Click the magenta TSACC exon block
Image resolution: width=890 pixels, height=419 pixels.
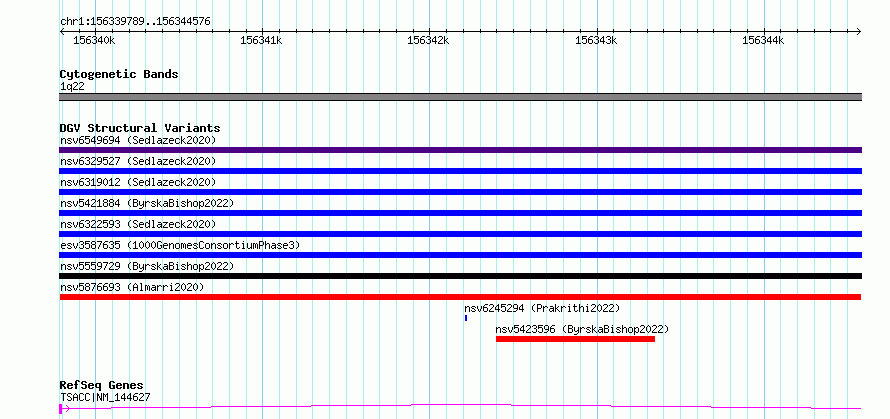coord(61,408)
